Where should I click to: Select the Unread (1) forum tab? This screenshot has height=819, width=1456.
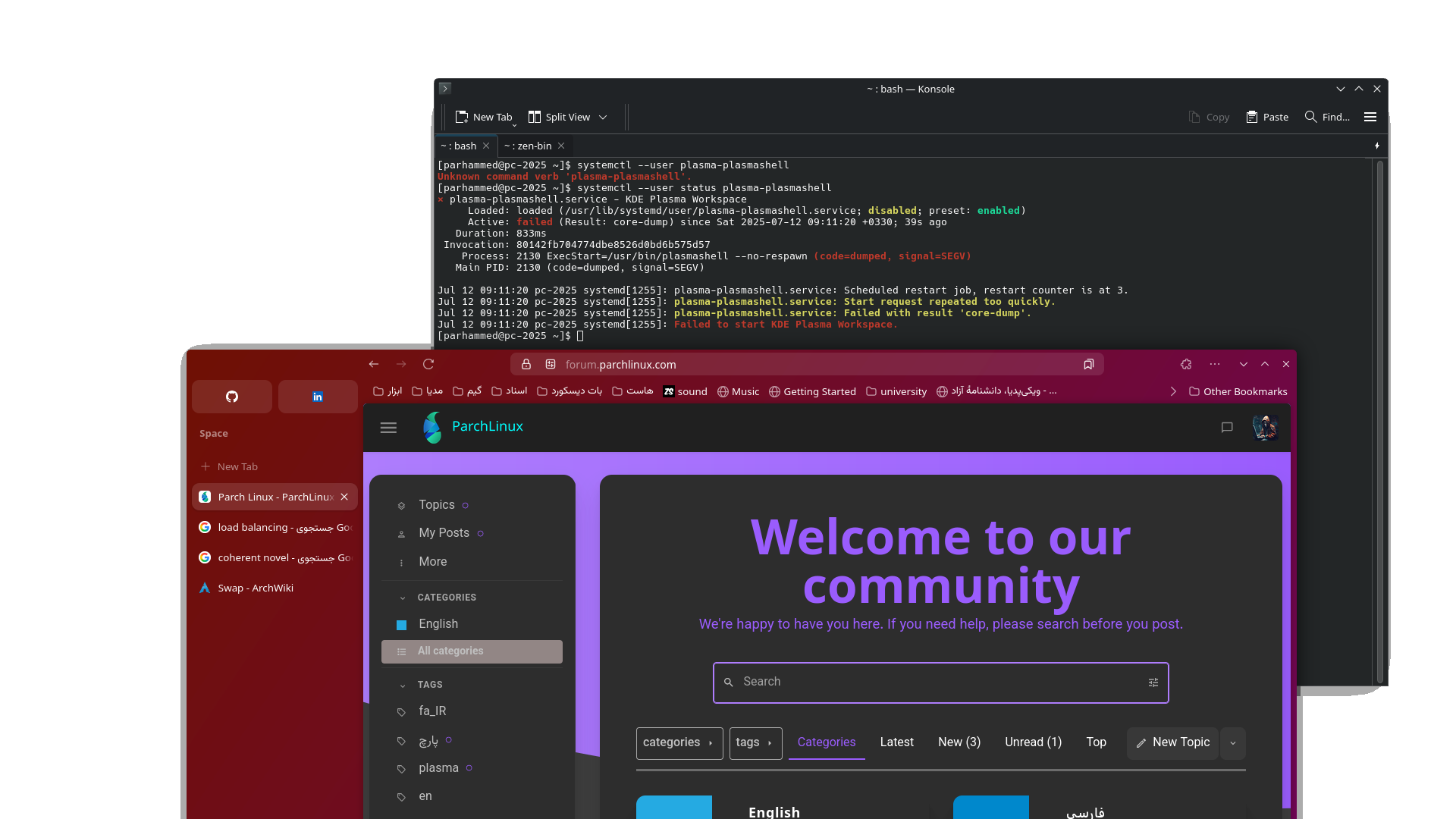point(1033,742)
